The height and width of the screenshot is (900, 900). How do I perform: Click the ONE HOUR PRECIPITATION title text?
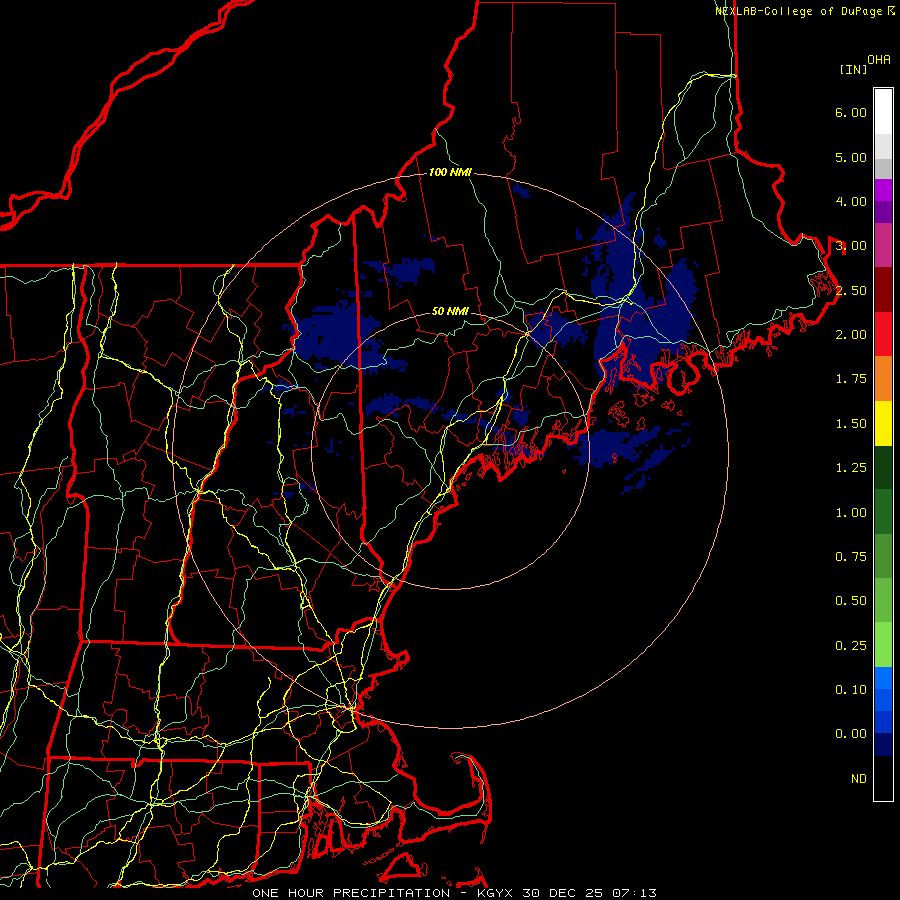click(351, 893)
